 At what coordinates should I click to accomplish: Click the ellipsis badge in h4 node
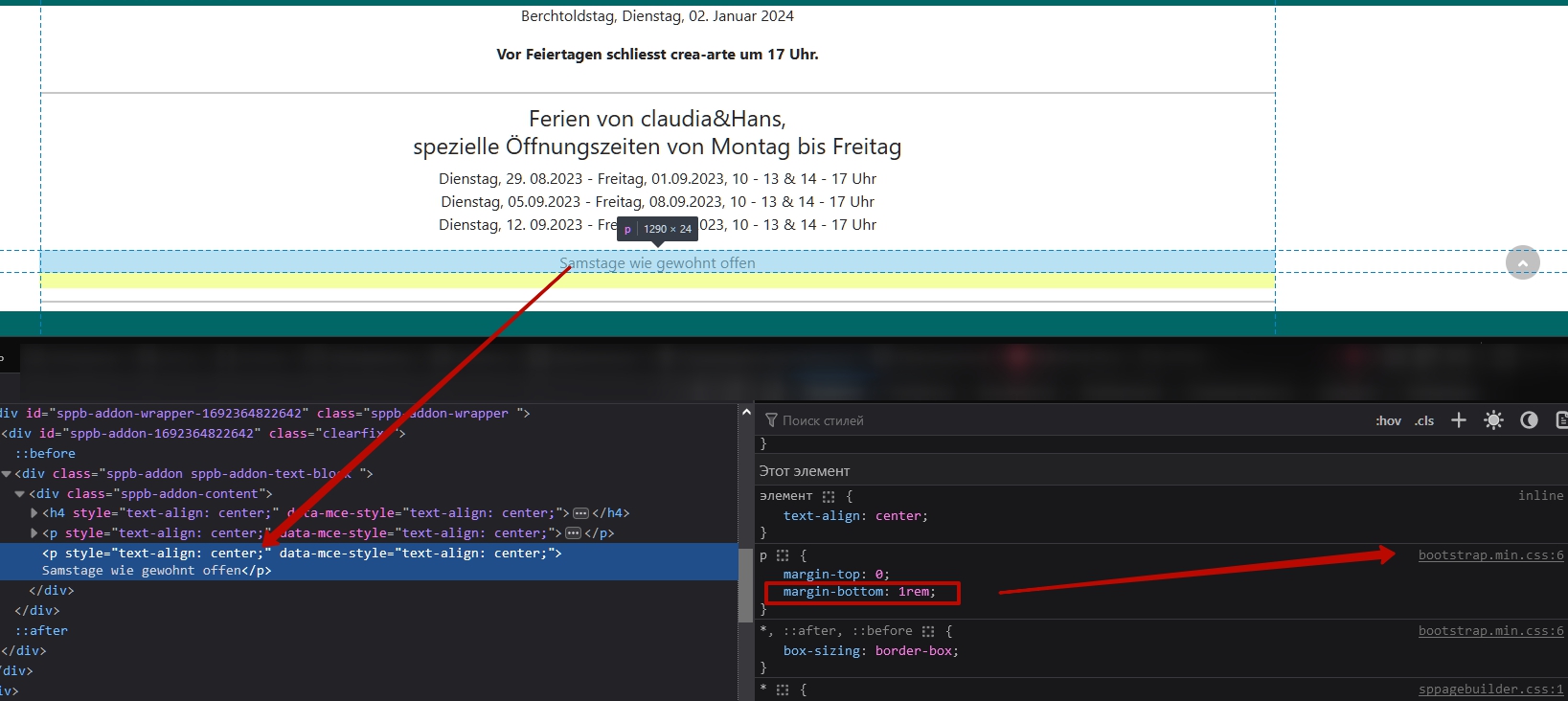[x=580, y=513]
